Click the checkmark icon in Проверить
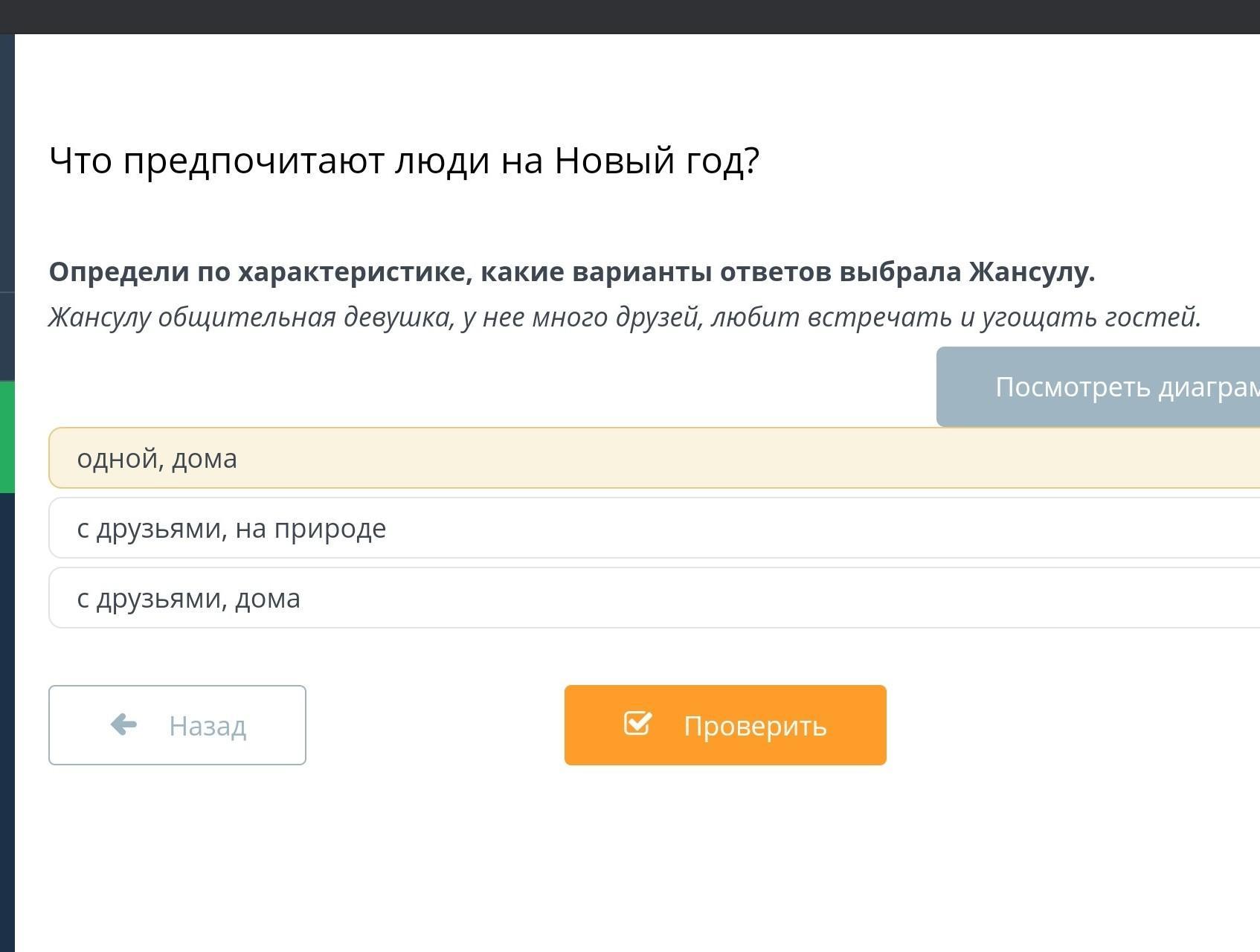Viewport: 1260px width, 952px height. (637, 723)
